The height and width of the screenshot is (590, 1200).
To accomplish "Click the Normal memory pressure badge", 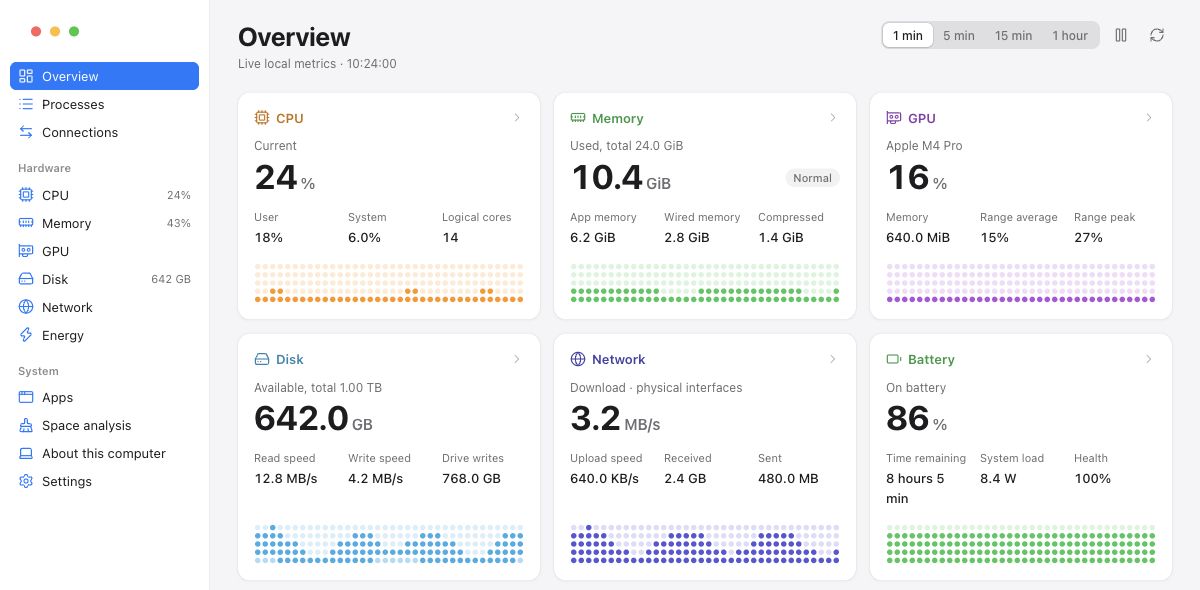I will tap(812, 178).
